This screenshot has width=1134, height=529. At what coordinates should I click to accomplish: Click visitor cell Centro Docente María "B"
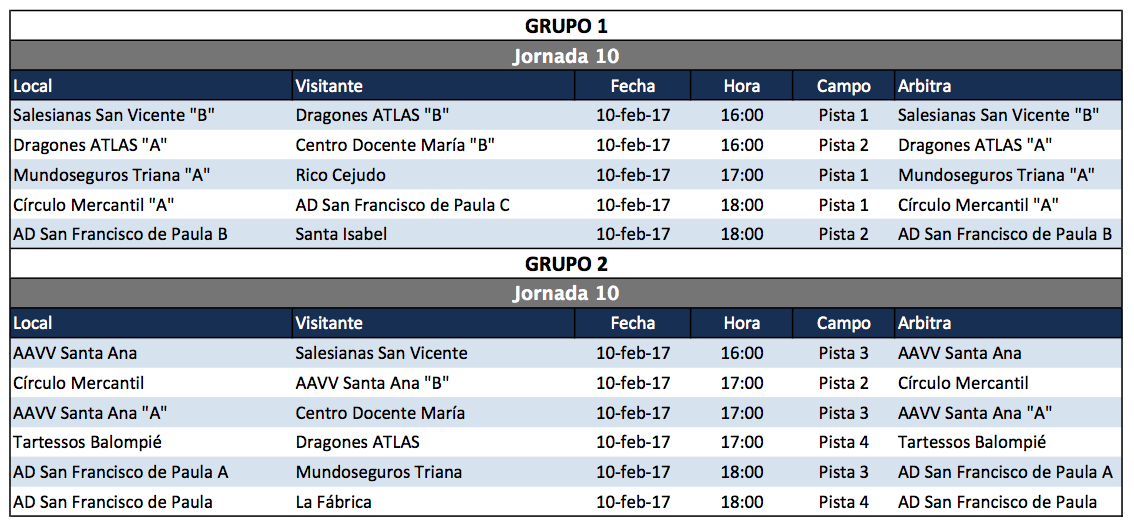coord(395,145)
